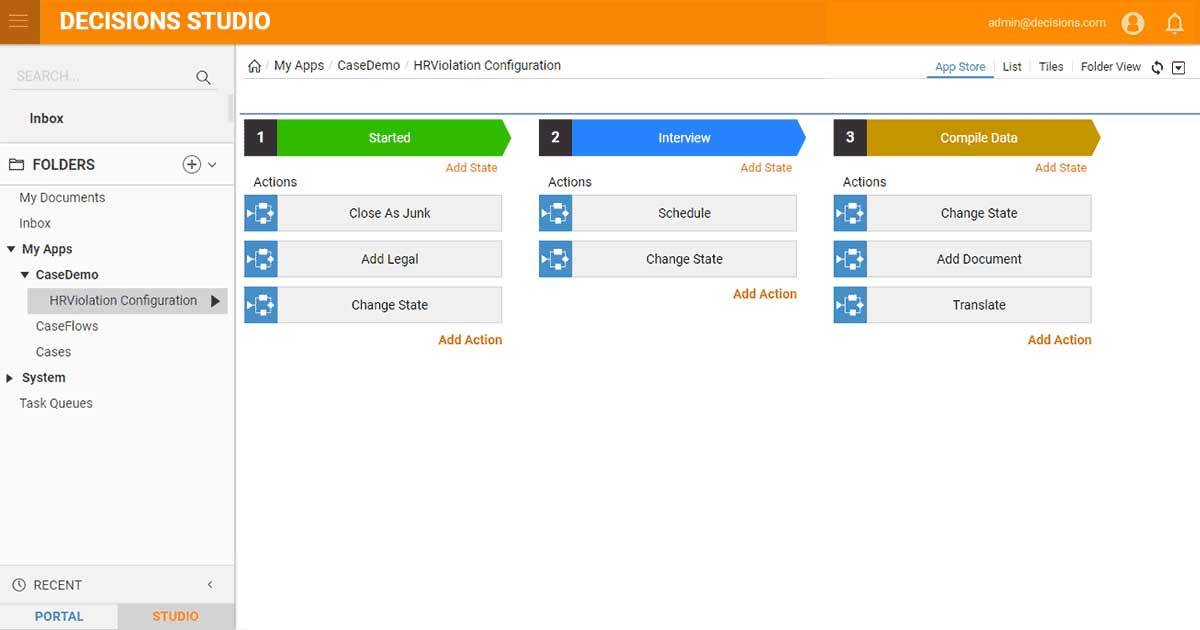Click Add State below Started header
Image resolution: width=1200 pixels, height=630 pixels.
click(471, 168)
